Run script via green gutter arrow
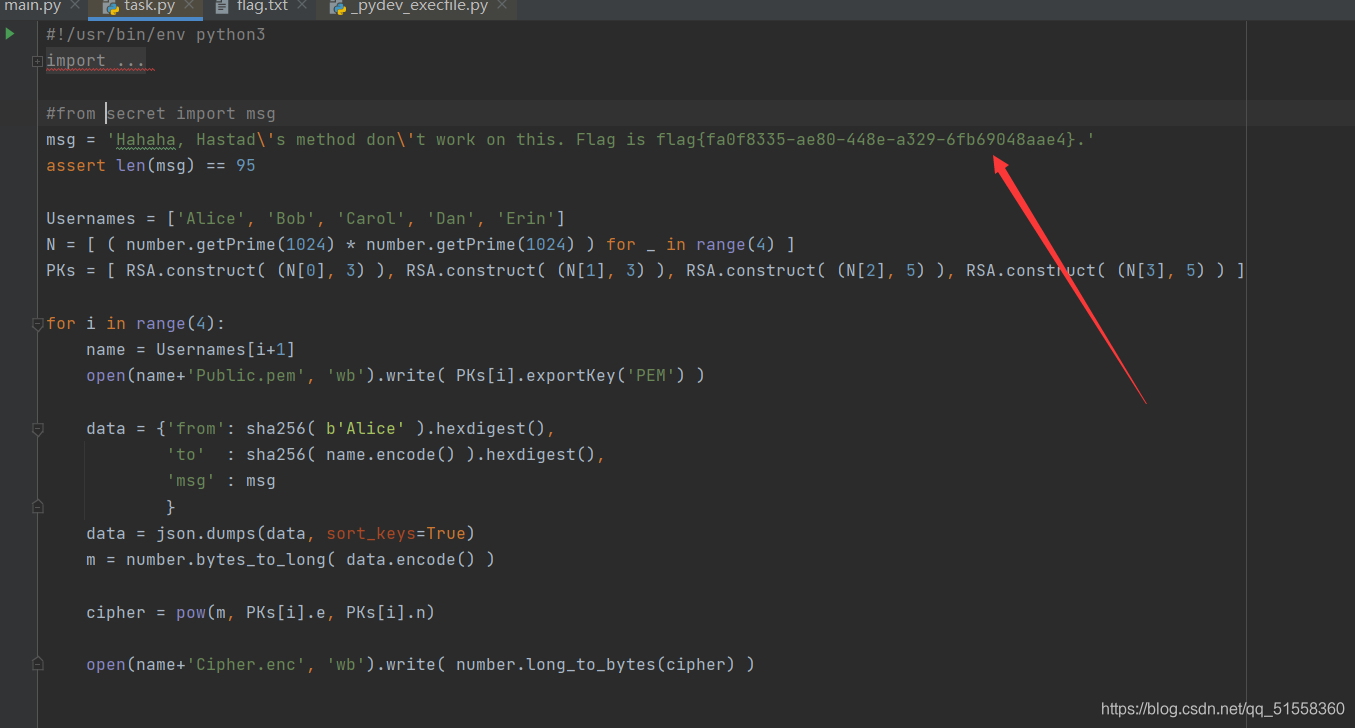 10,34
